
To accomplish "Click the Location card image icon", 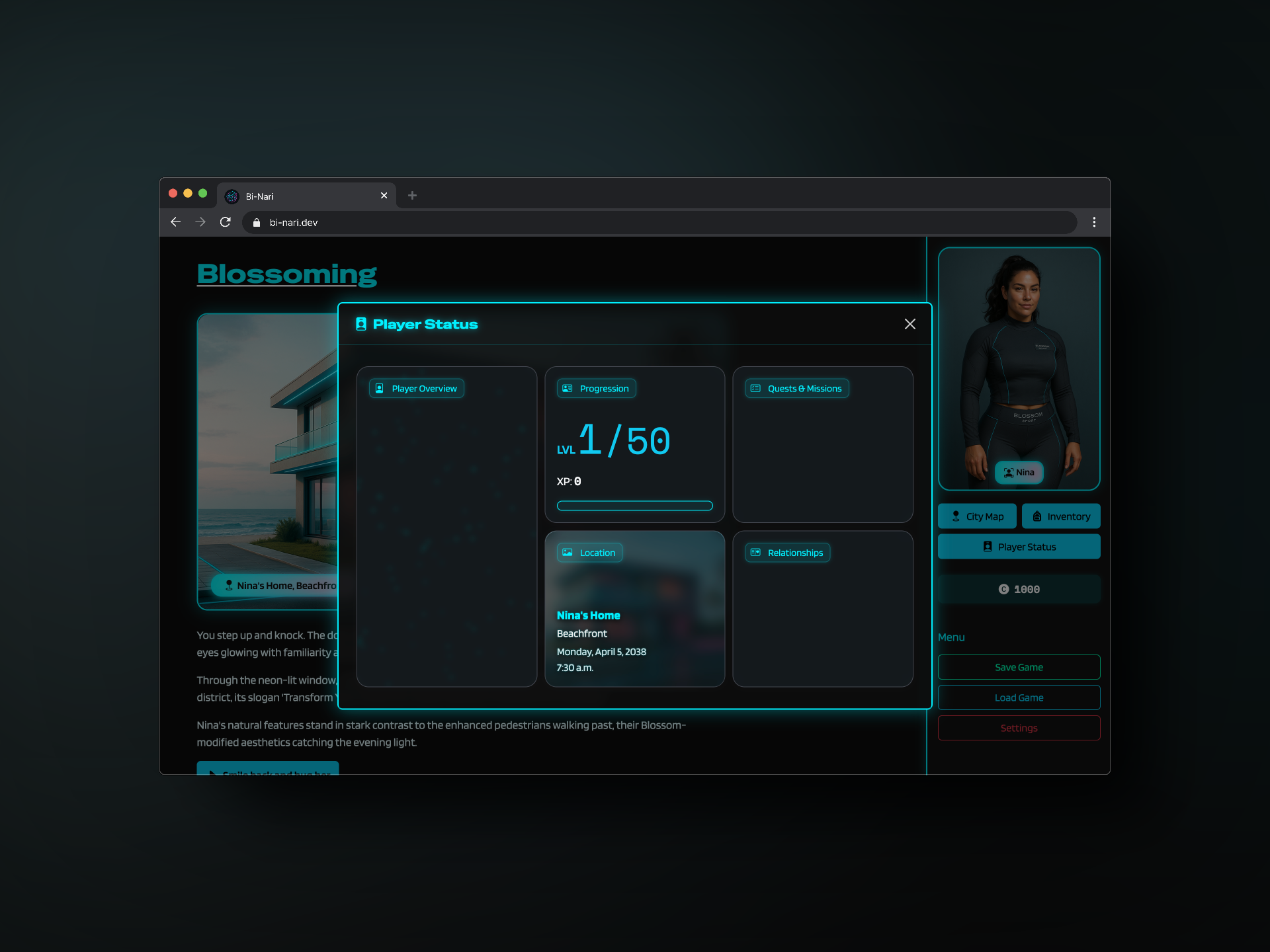I will (568, 553).
